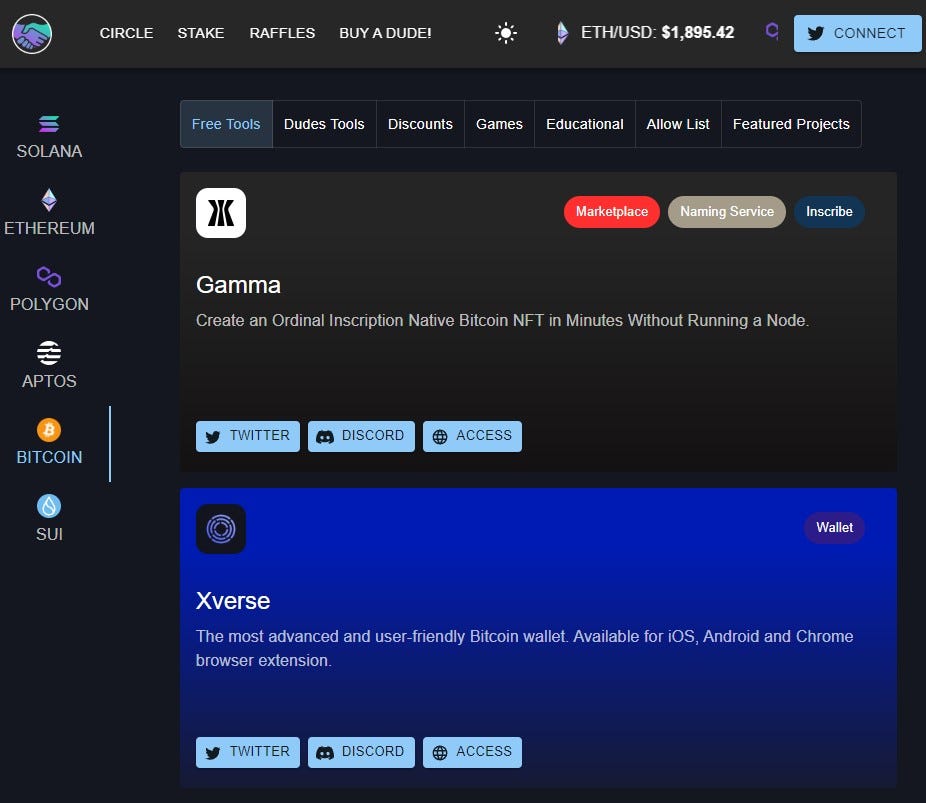Viewport: 926px width, 803px height.
Task: Switch to the Discounts tab
Action: (x=420, y=124)
